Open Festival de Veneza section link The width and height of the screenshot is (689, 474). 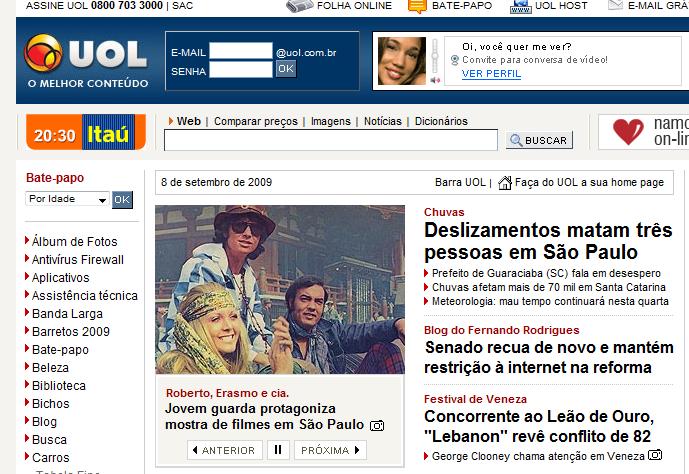coord(475,399)
